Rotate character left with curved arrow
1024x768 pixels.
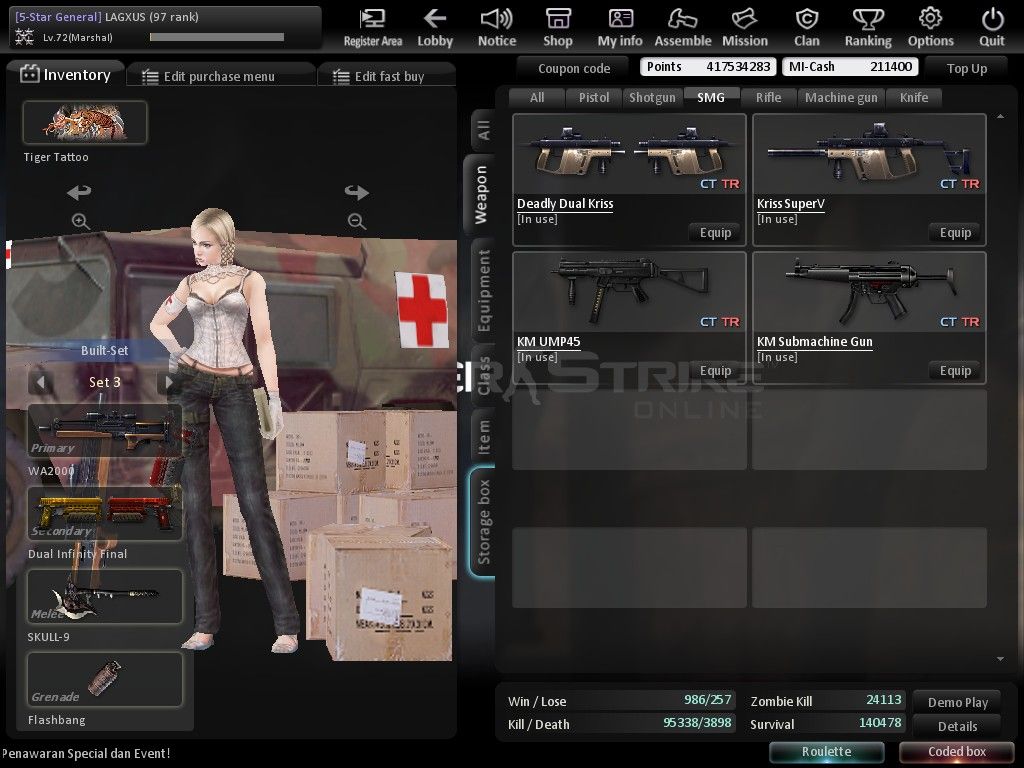tap(79, 192)
